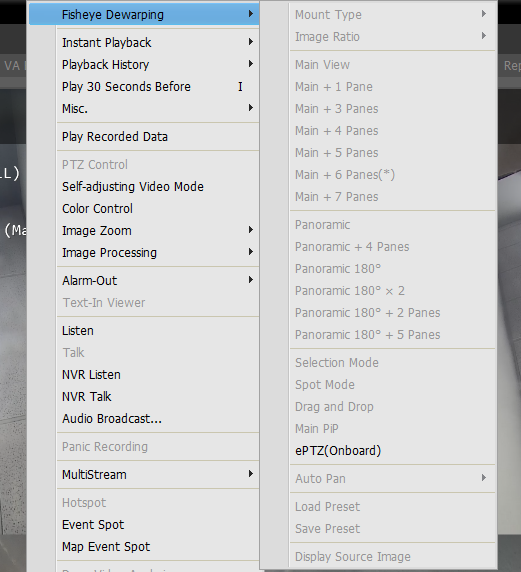This screenshot has height=572, width=521.
Task: Open the Audio Broadcast dialog
Action: click(158, 418)
